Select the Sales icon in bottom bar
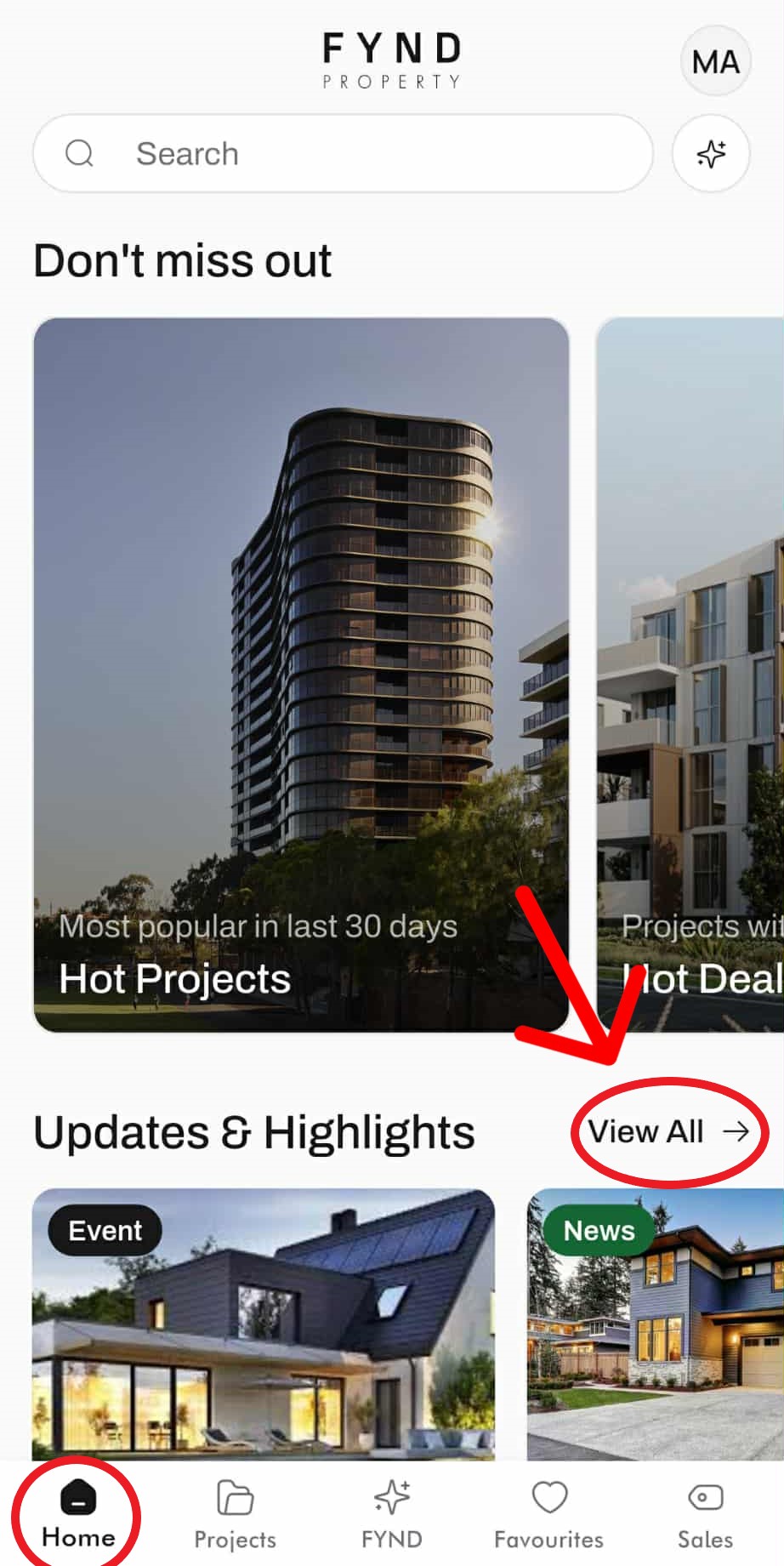784x1566 pixels. [705, 1497]
